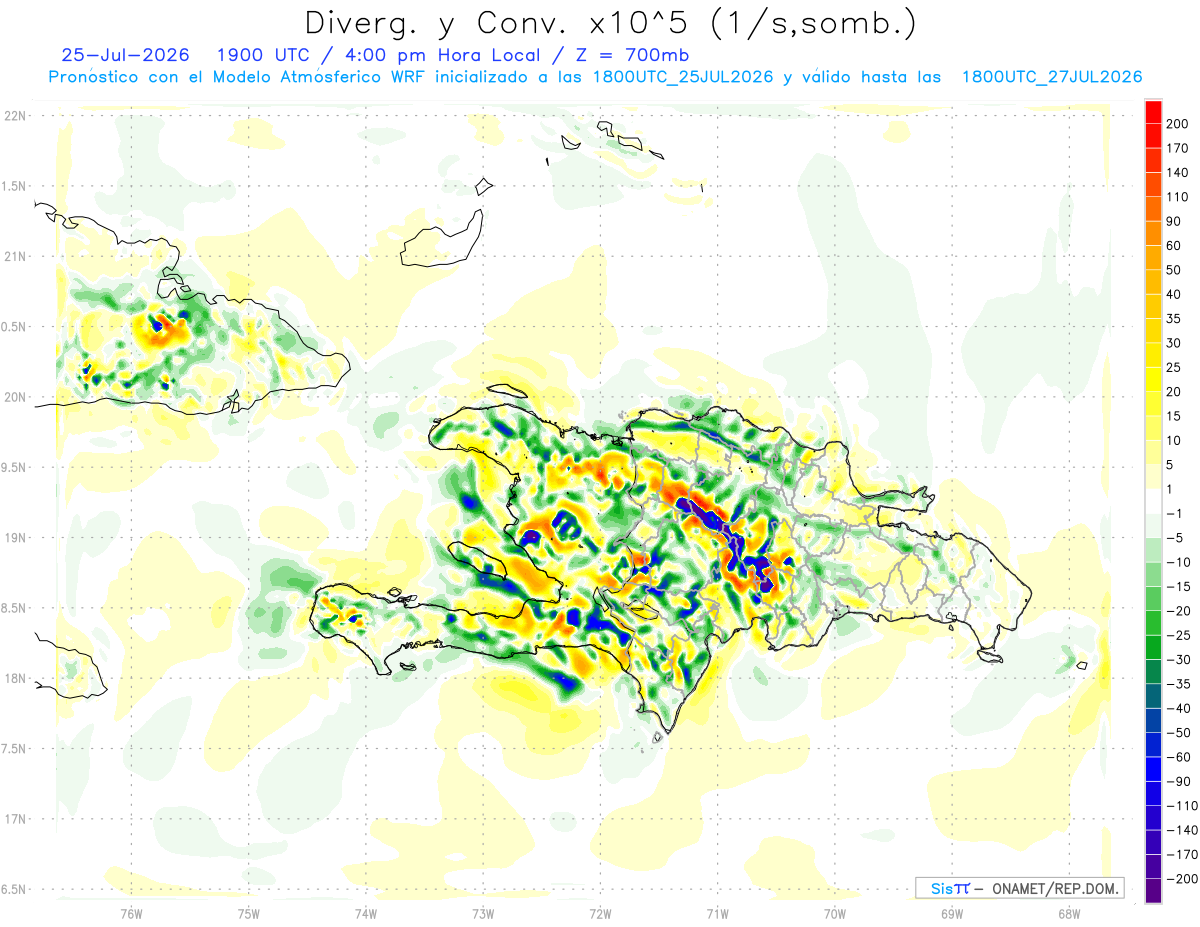This screenshot has height=927, width=1200.
Task: Click the '70W' longitude axis label
Action: 835,912
